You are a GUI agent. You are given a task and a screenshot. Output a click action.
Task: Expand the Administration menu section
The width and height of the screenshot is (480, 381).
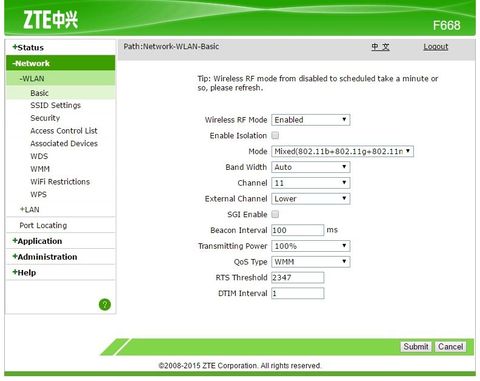click(45, 257)
